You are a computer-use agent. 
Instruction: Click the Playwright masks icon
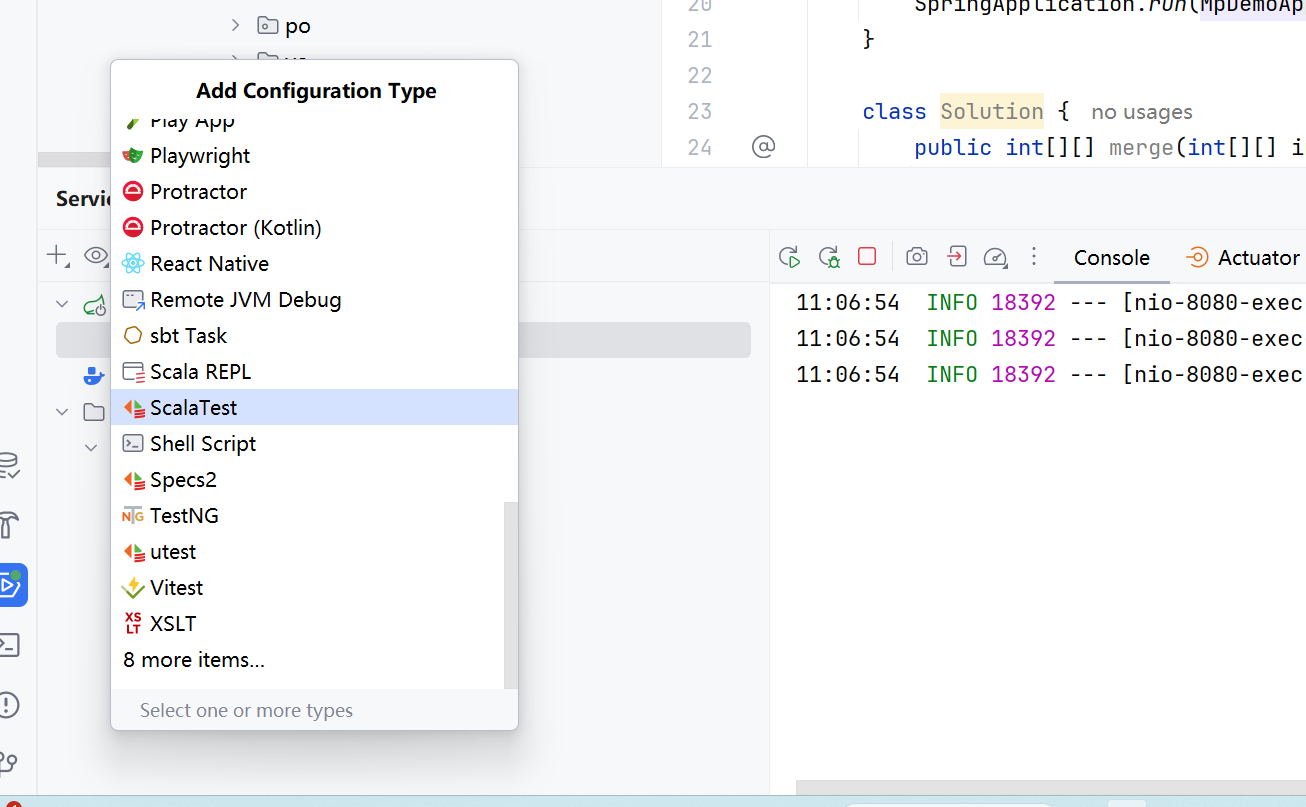(x=133, y=156)
